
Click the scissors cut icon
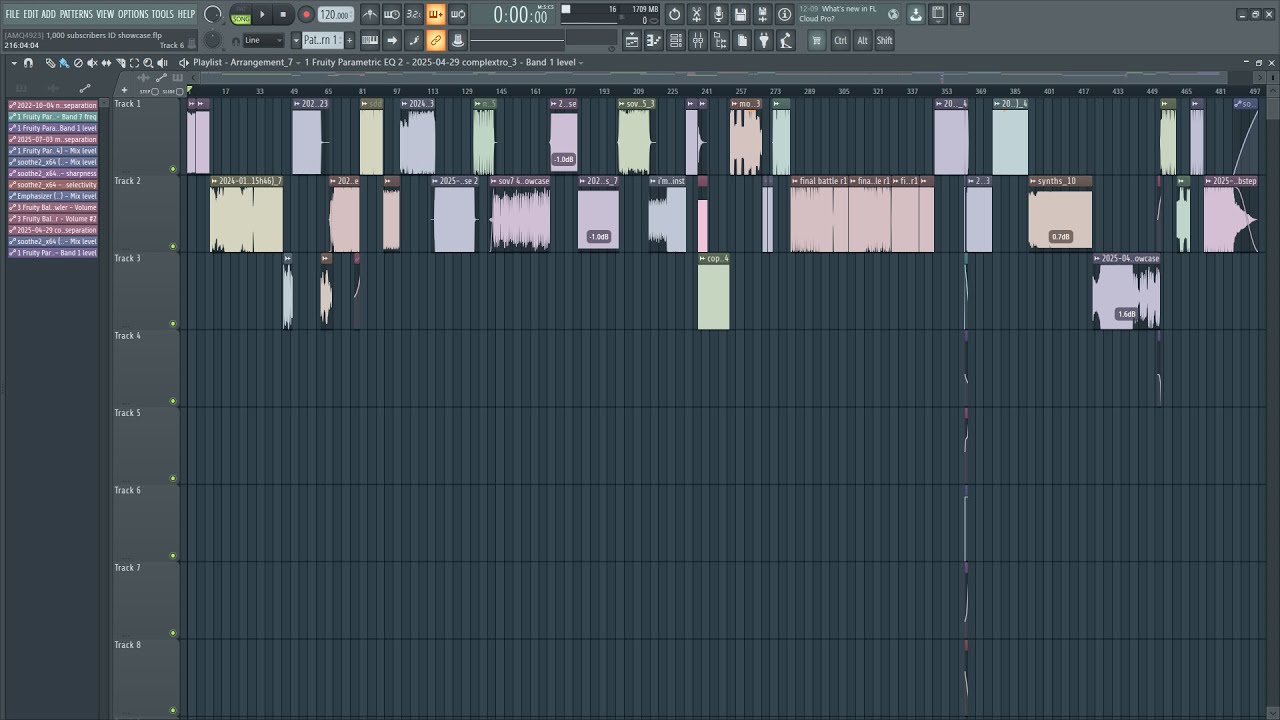pos(697,14)
